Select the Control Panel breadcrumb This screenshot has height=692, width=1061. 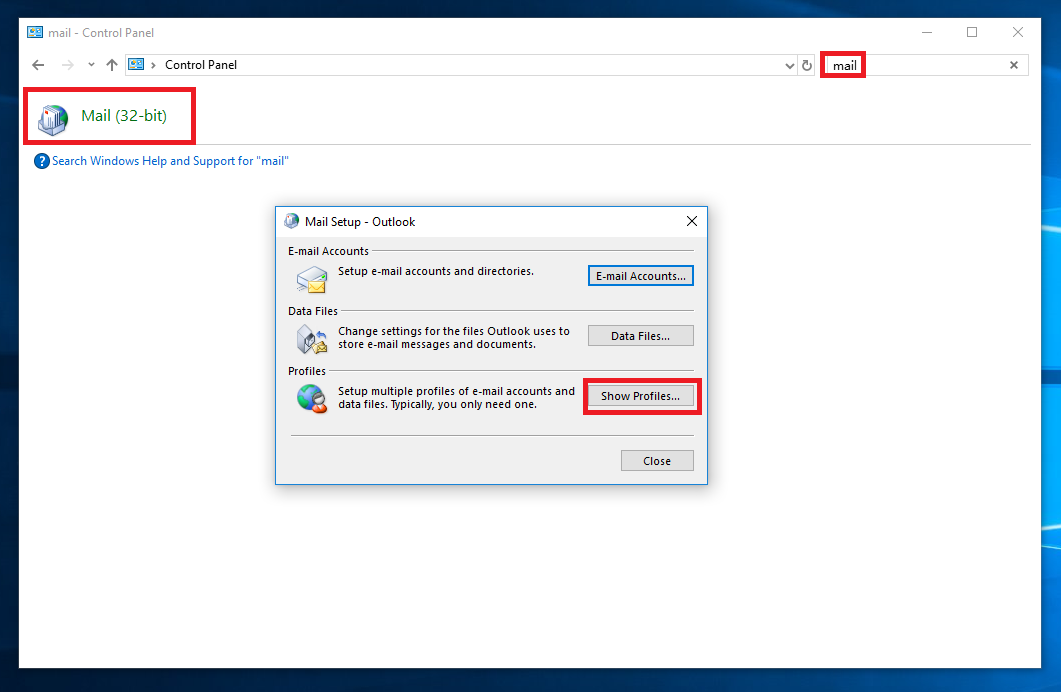pyautogui.click(x=201, y=65)
